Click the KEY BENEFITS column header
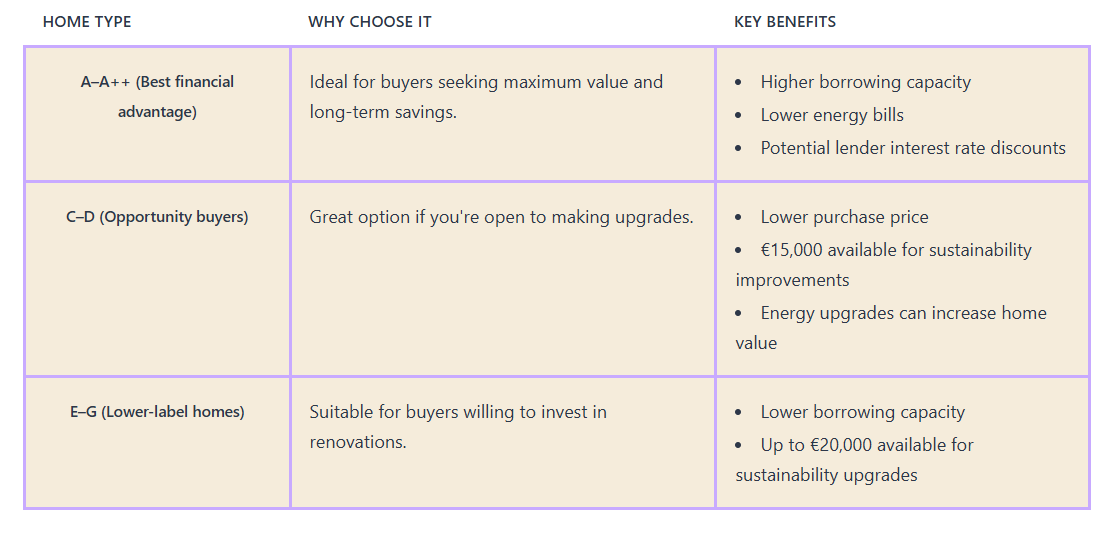The height and width of the screenshot is (537, 1108). 785,22
